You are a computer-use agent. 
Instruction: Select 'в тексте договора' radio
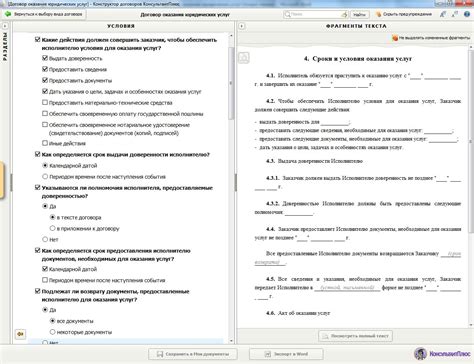pyautogui.click(x=52, y=217)
